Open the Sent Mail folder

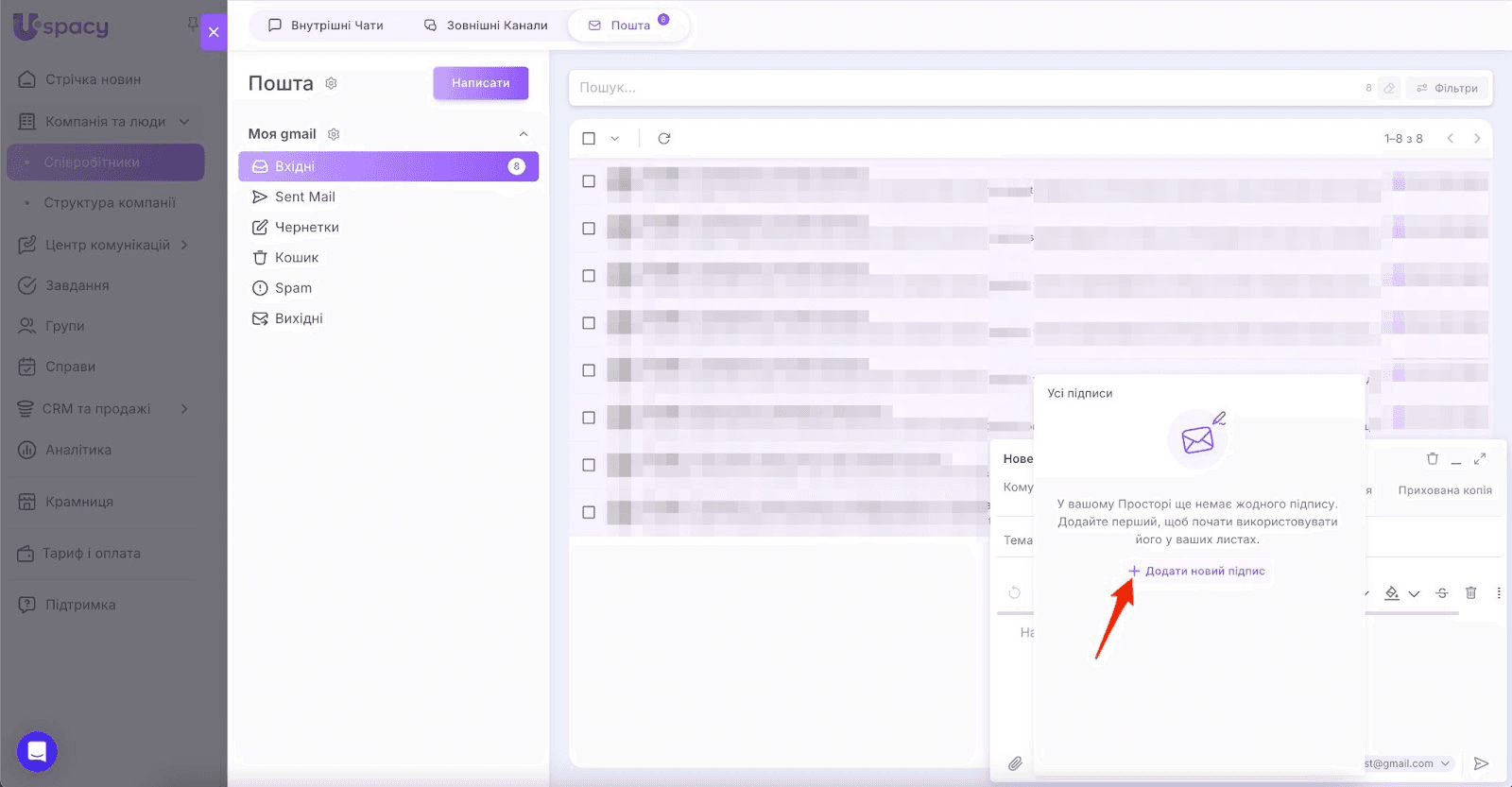pos(304,197)
